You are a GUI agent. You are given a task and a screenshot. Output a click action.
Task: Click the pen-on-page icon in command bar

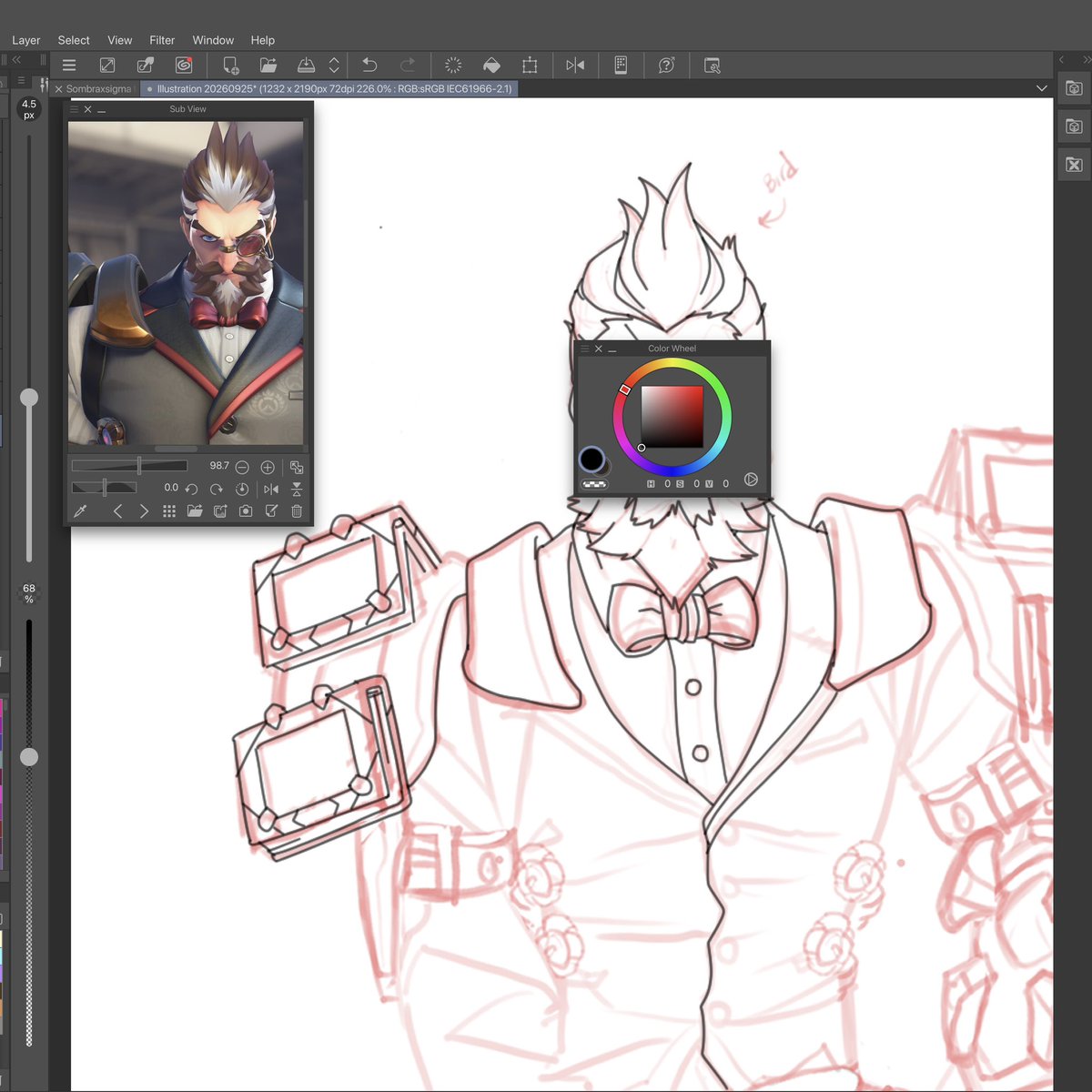(x=146, y=66)
